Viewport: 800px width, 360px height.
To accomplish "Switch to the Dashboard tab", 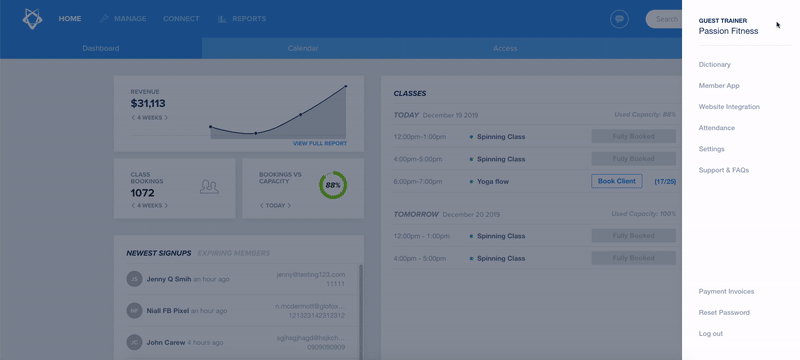I will point(101,48).
